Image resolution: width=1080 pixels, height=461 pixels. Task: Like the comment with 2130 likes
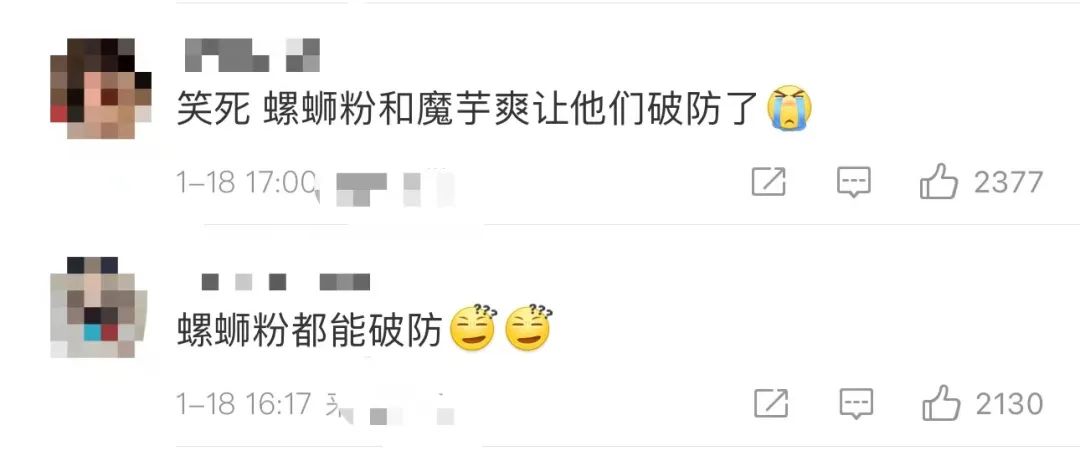pyautogui.click(x=941, y=403)
